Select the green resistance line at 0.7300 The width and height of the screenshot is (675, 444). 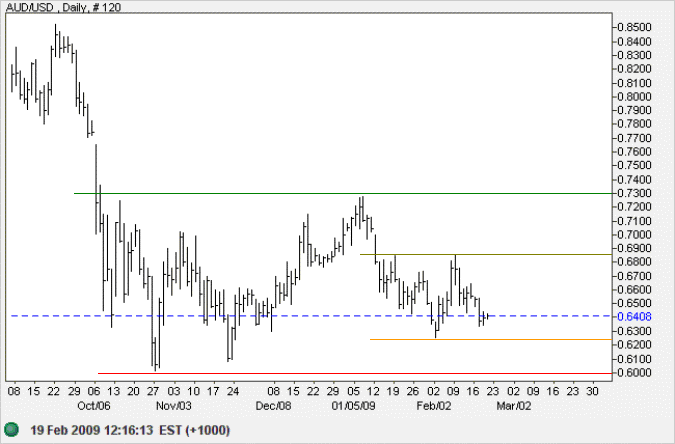tap(343, 193)
